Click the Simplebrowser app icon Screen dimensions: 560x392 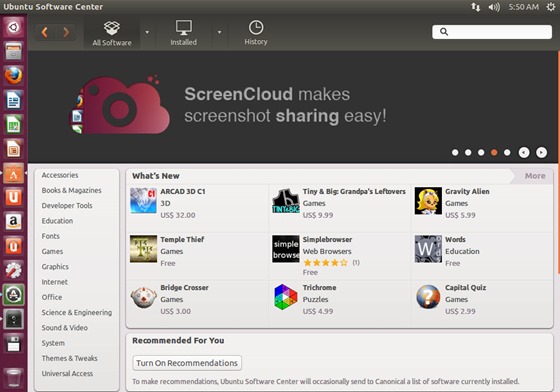(x=286, y=248)
